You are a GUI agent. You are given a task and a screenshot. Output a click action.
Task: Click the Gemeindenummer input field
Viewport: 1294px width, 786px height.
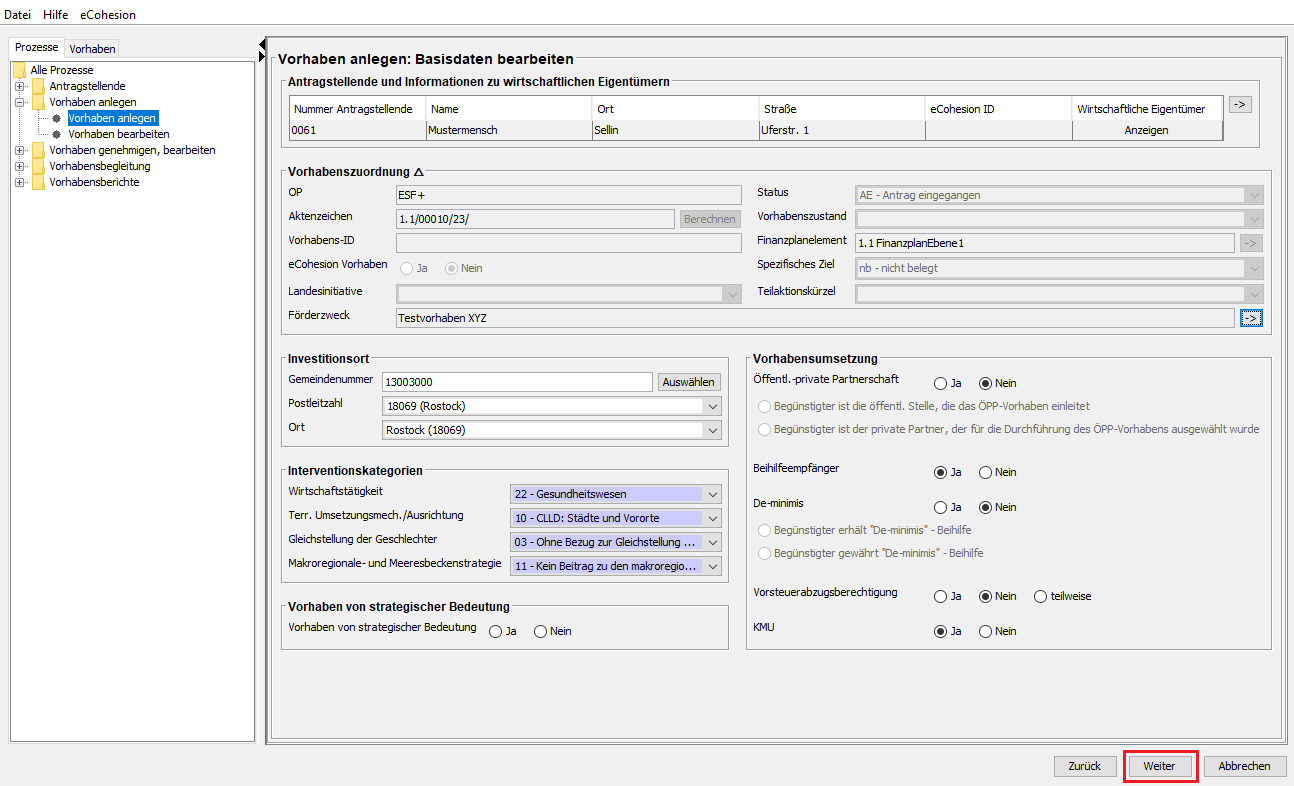click(518, 382)
